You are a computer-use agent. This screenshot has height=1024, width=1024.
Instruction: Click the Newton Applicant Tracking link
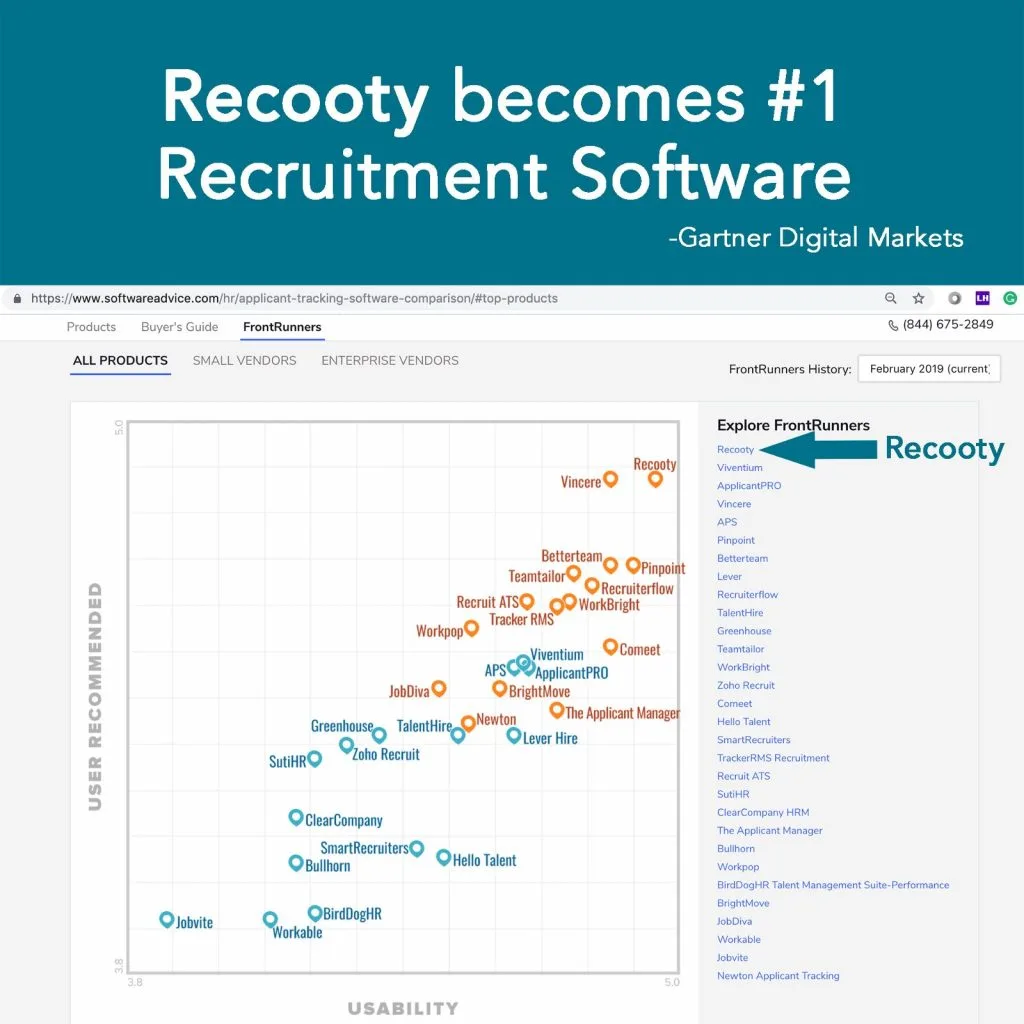[x=778, y=976]
